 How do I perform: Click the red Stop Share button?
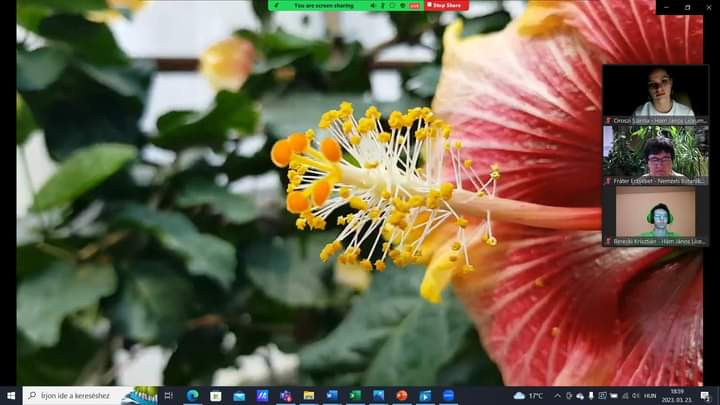click(x=446, y=5)
